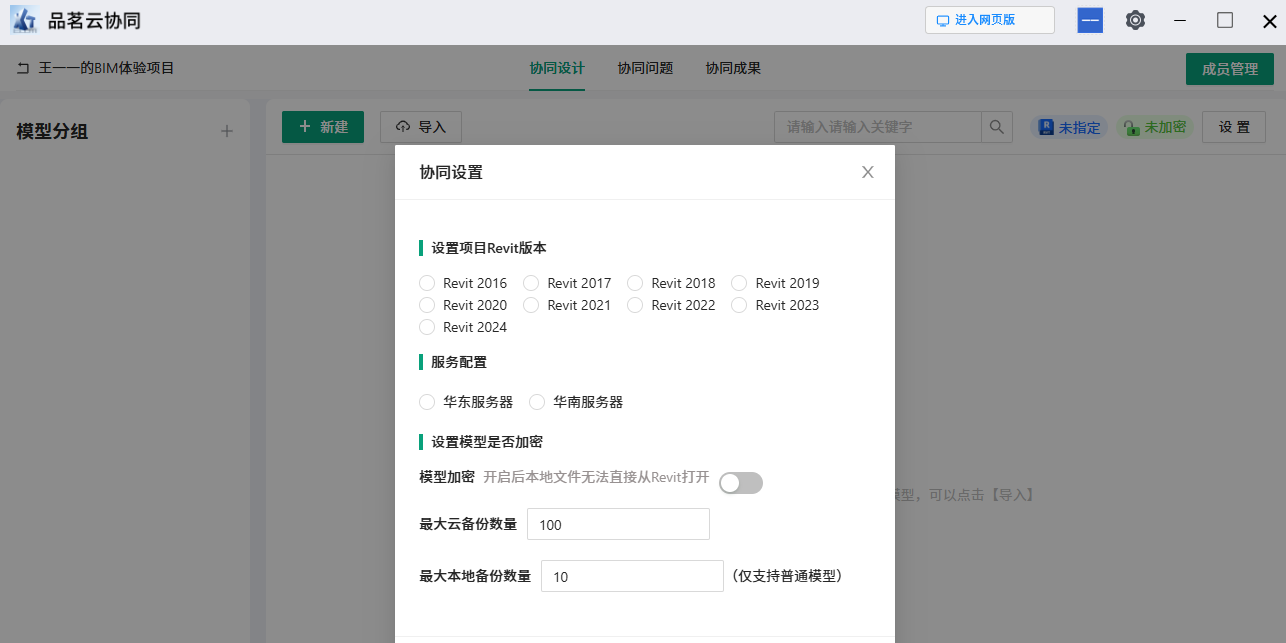The width and height of the screenshot is (1286, 643).
Task: Enable the 模型加密 toggle switch
Action: (740, 483)
